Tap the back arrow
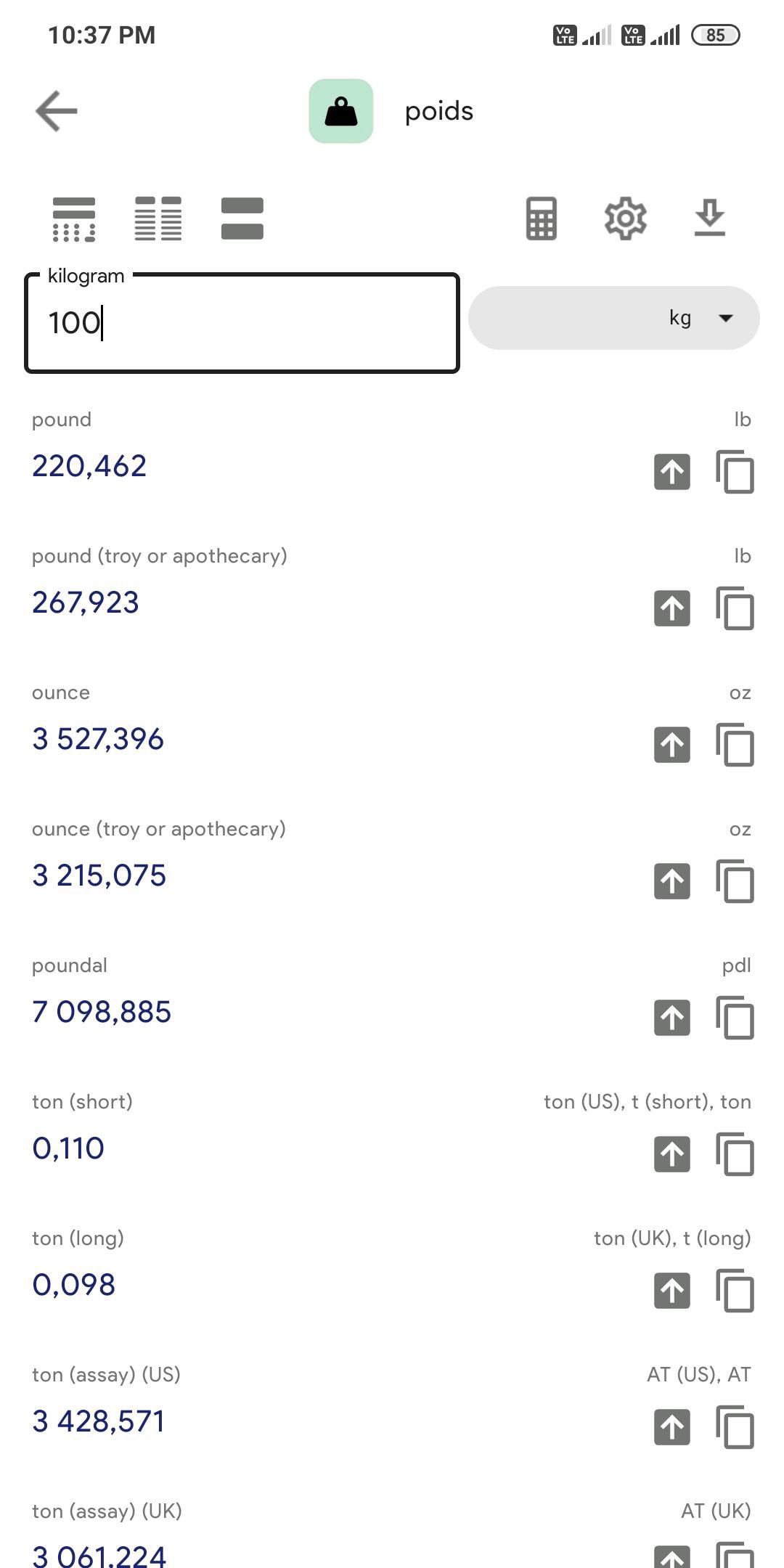This screenshot has width=784, height=1568. (57, 111)
